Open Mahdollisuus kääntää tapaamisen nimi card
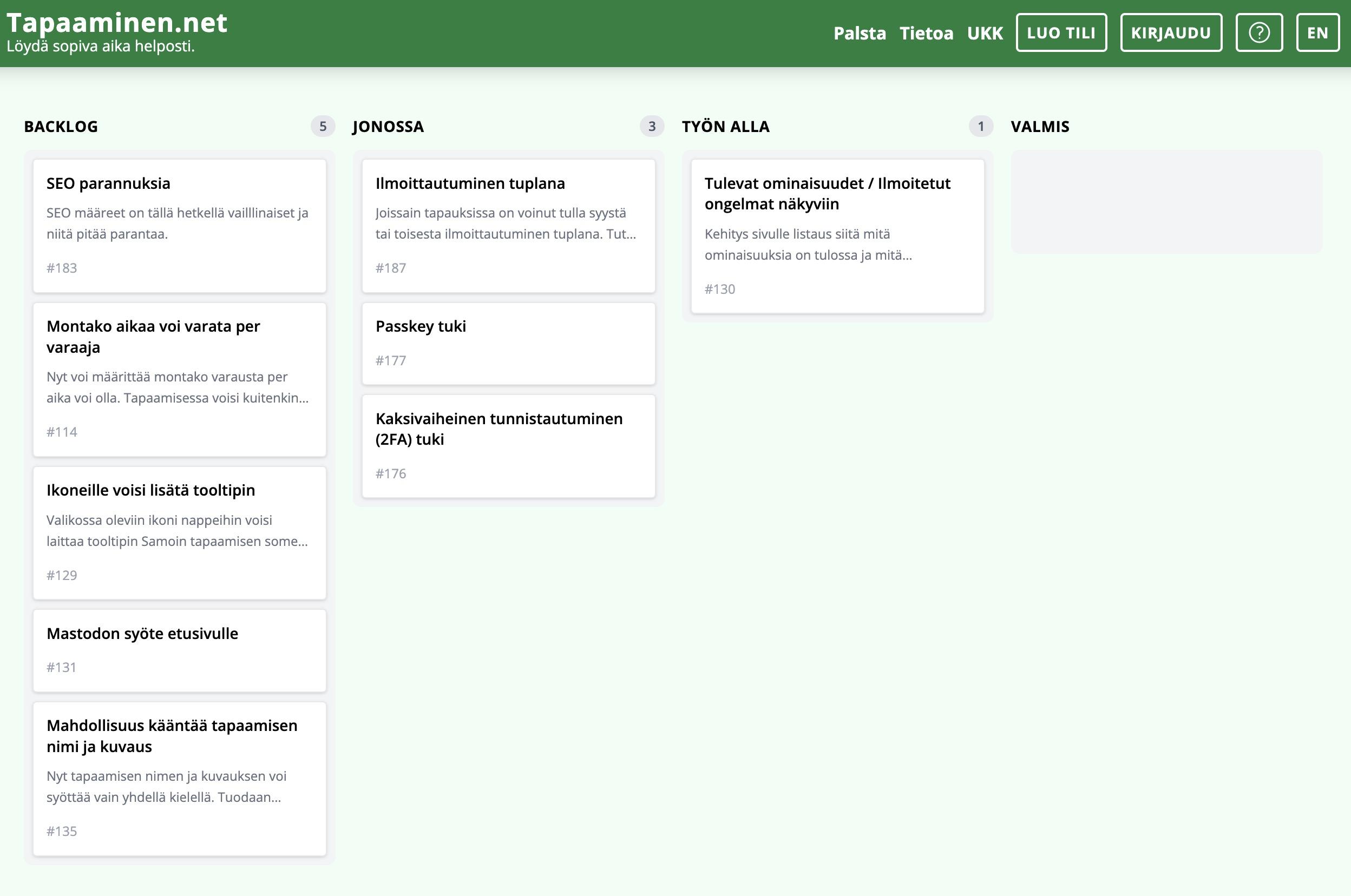The height and width of the screenshot is (896, 1351). point(180,778)
